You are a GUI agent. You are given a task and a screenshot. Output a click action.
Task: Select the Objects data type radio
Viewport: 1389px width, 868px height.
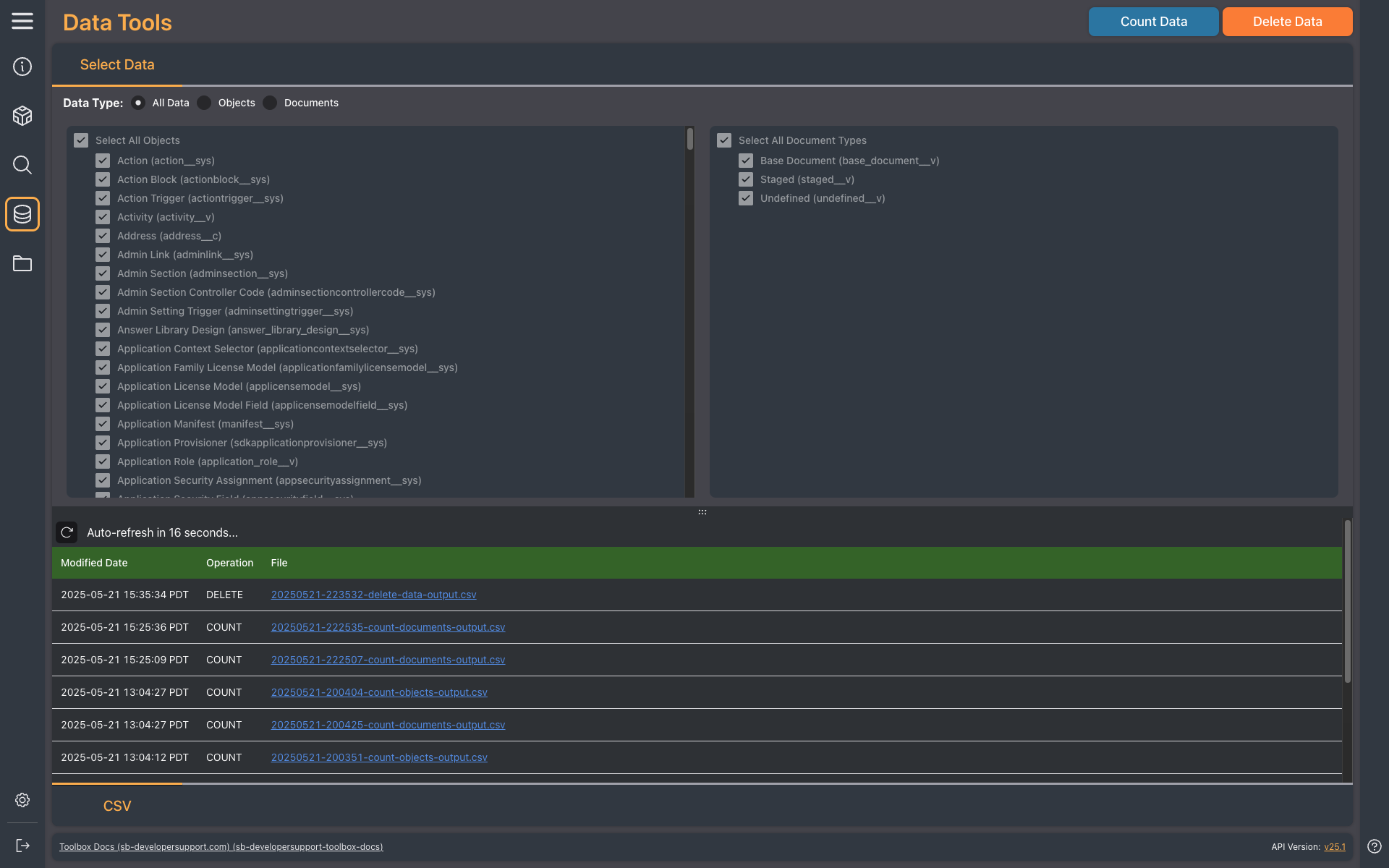coord(205,103)
